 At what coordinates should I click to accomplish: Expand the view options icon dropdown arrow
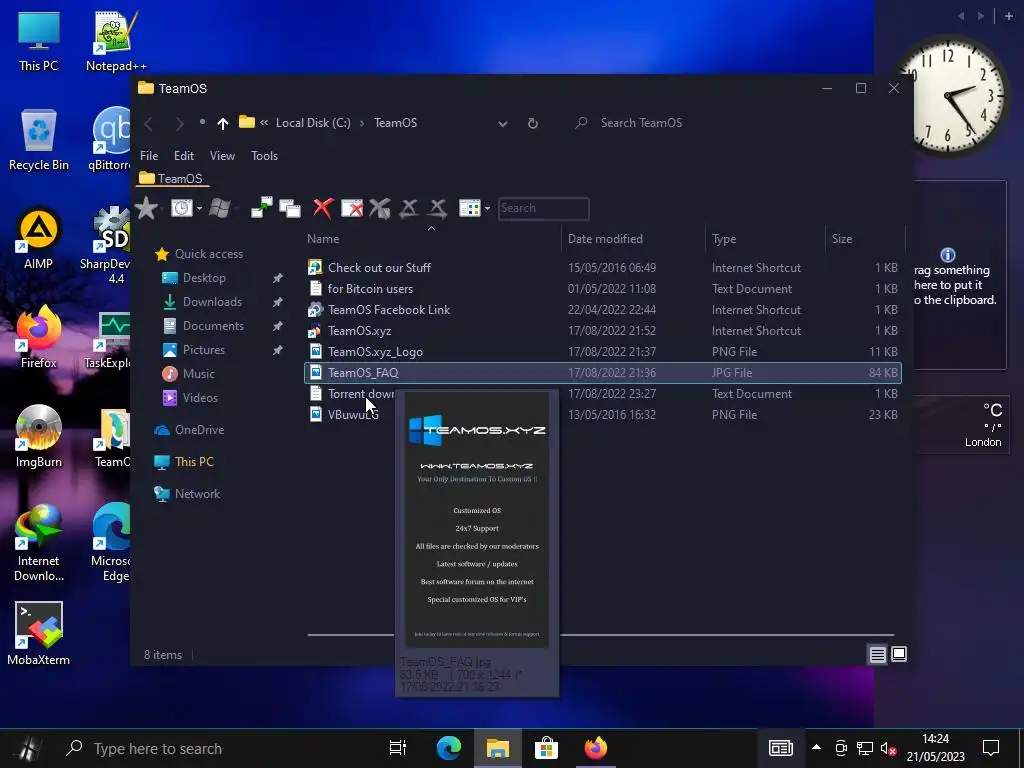click(x=487, y=209)
